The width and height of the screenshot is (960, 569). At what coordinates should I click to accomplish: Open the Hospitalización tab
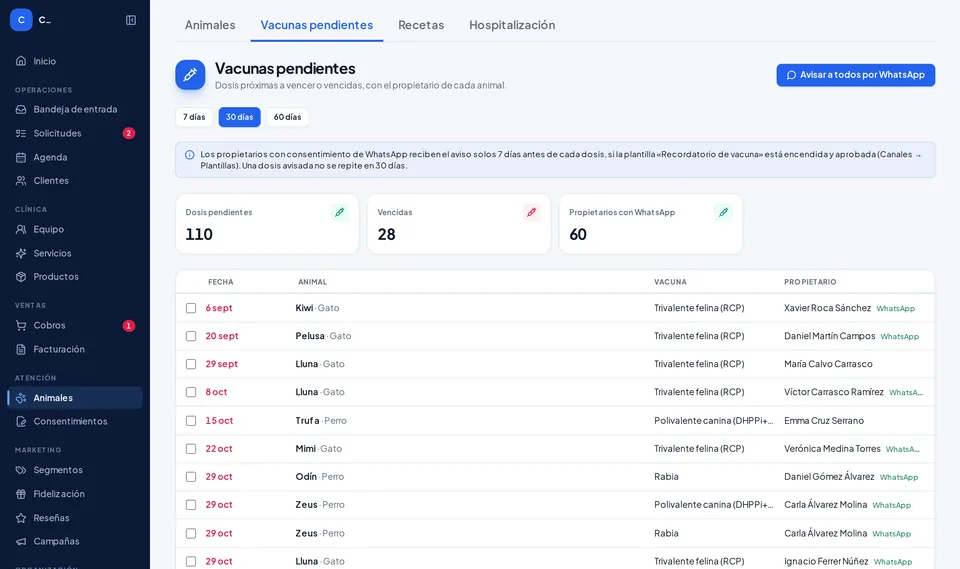click(512, 25)
